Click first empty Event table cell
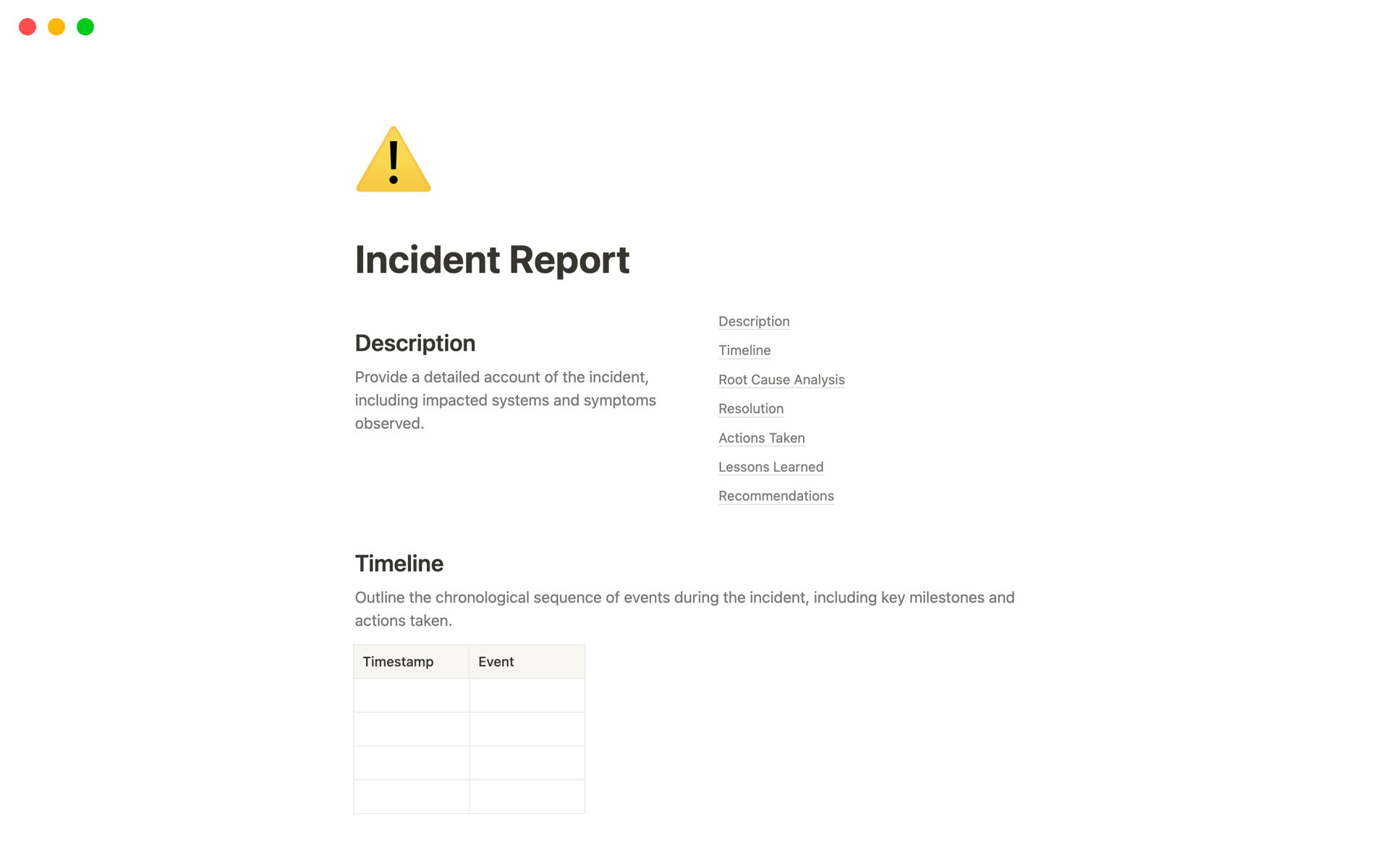Screen dimensions: 1389x868 point(527,695)
